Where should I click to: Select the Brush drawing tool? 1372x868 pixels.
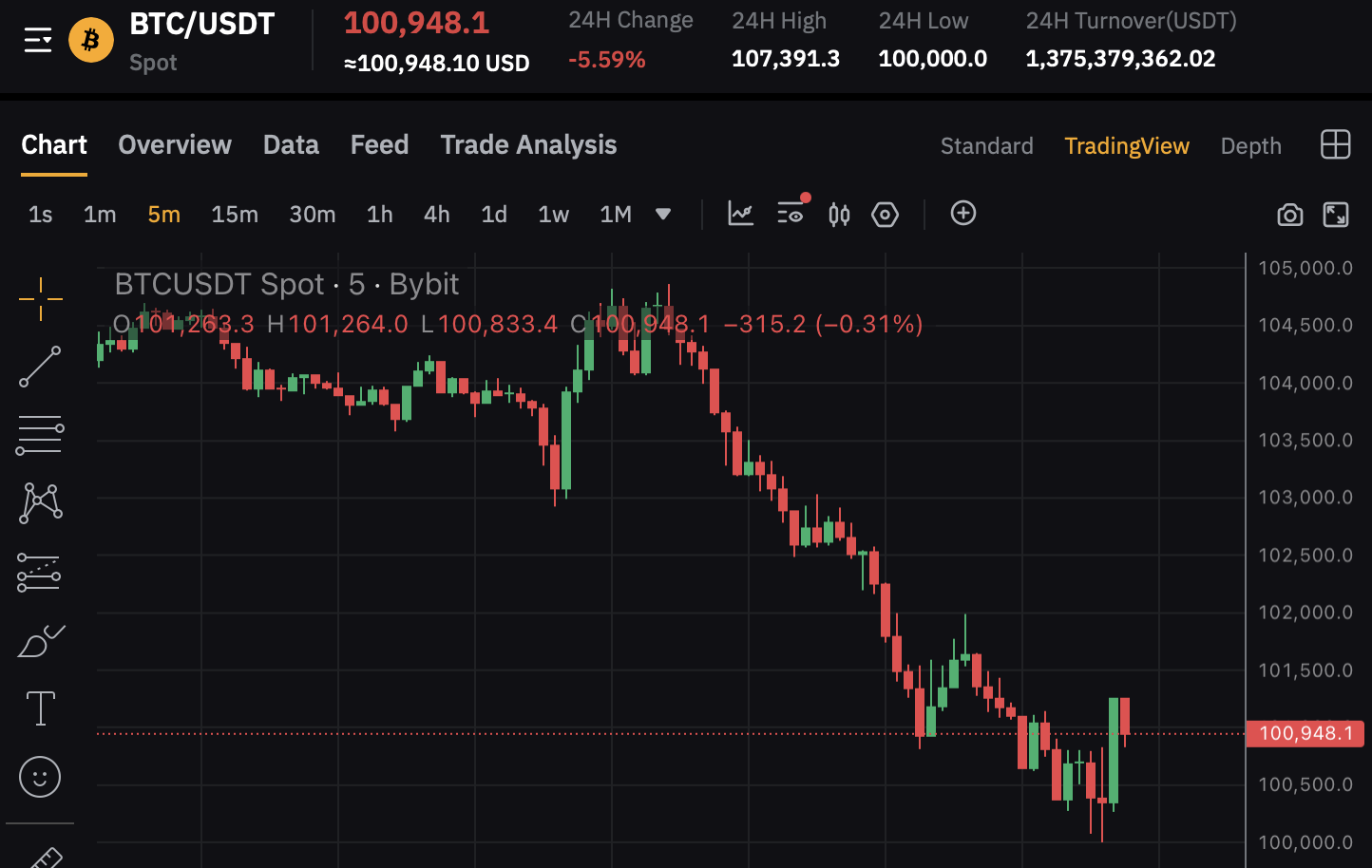coord(40,641)
